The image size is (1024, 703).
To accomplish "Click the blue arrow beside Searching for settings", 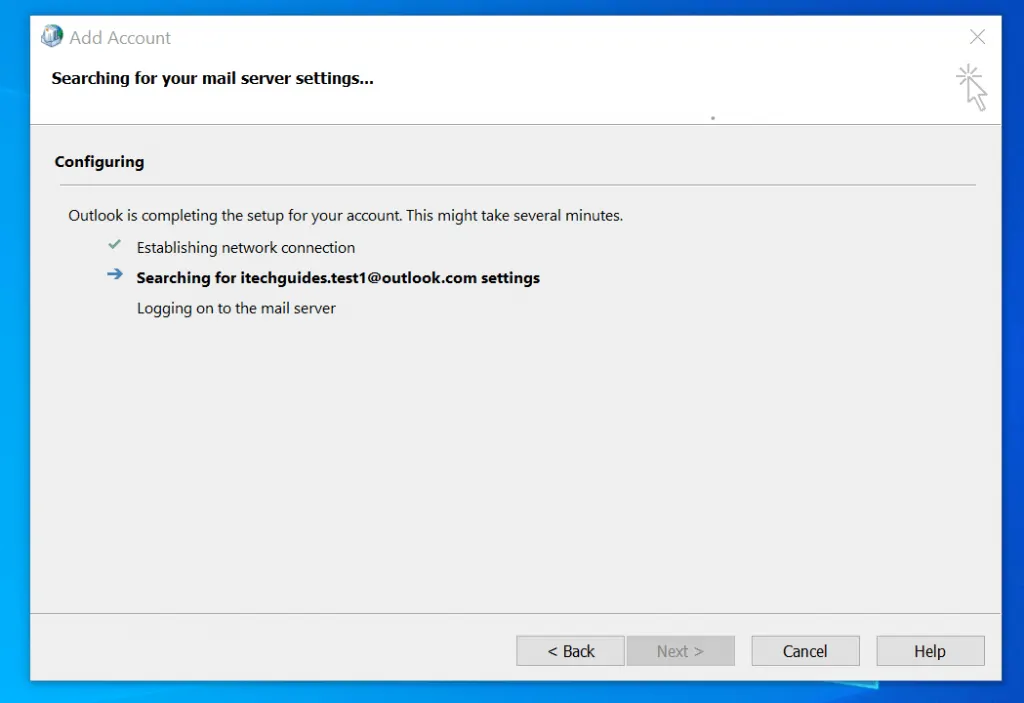I will click(x=115, y=274).
